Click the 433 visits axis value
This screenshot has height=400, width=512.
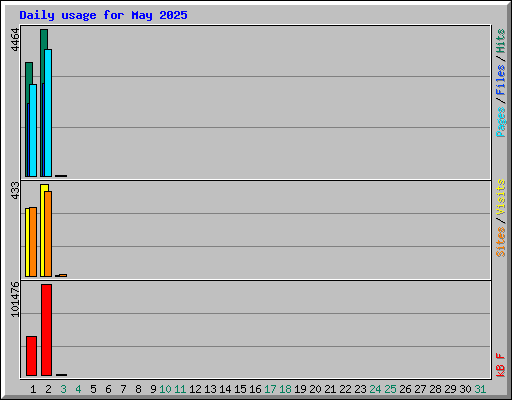[x=15, y=190]
